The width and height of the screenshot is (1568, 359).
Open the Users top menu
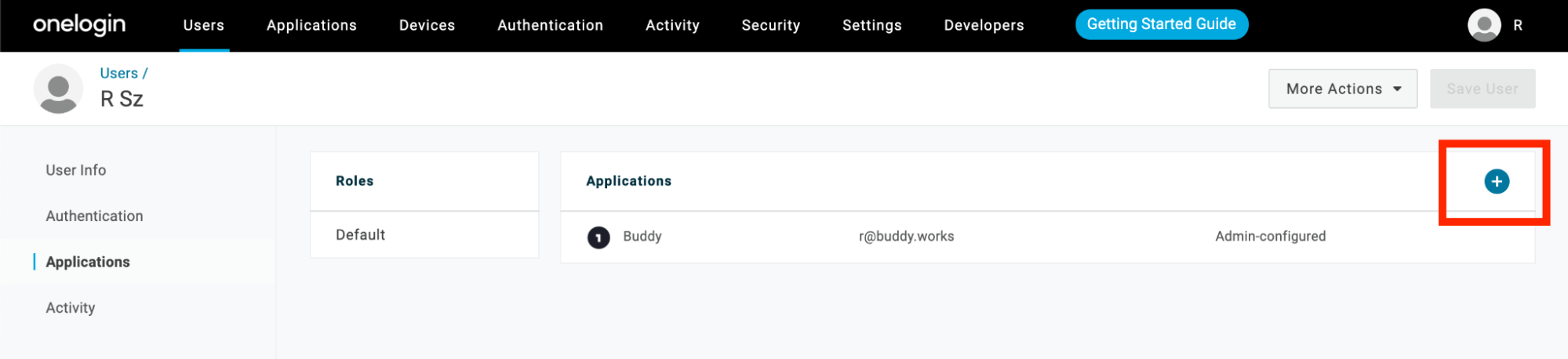click(x=204, y=25)
